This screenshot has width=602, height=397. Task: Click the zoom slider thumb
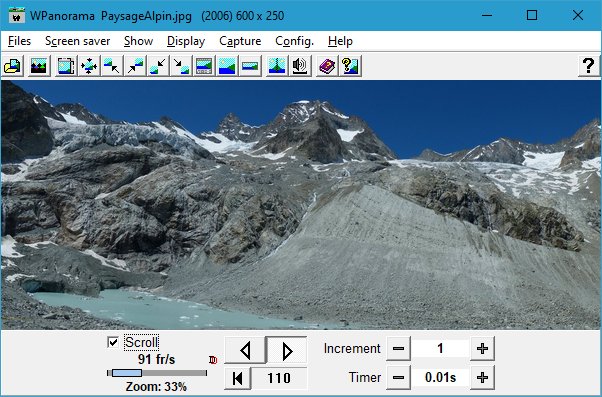[127, 373]
